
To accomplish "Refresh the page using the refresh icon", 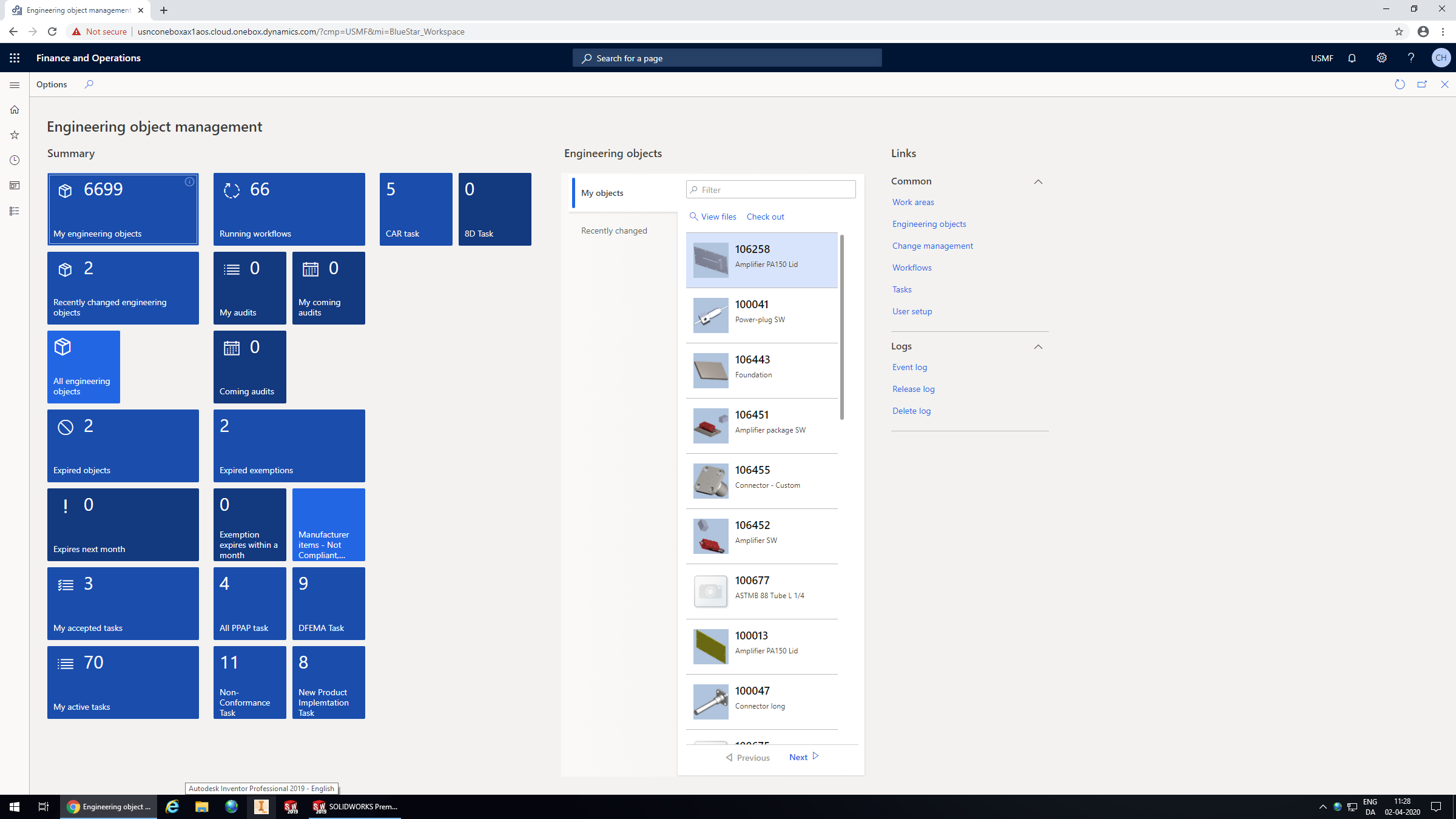I will click(1400, 84).
